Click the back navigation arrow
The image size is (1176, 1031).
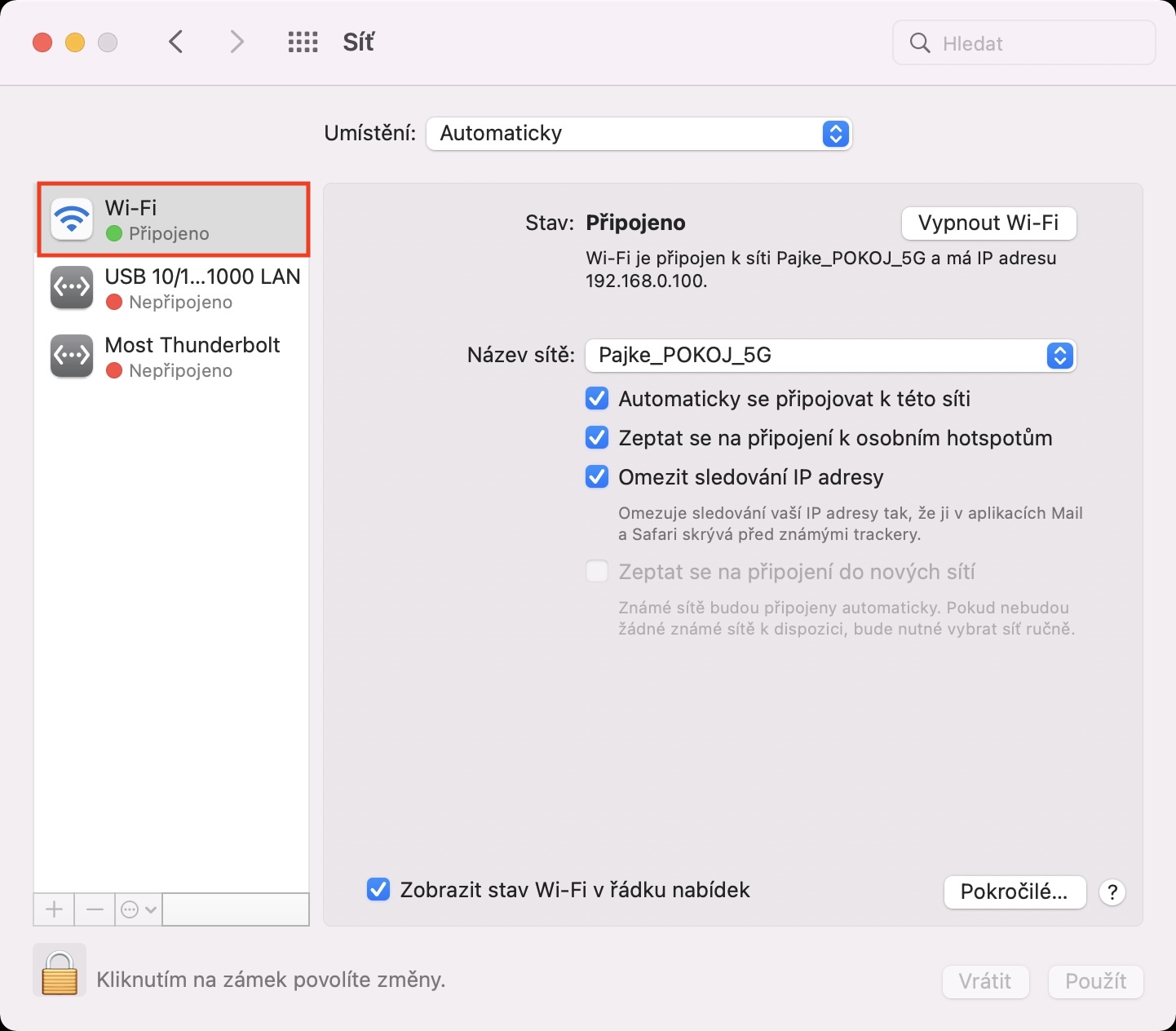tap(175, 42)
